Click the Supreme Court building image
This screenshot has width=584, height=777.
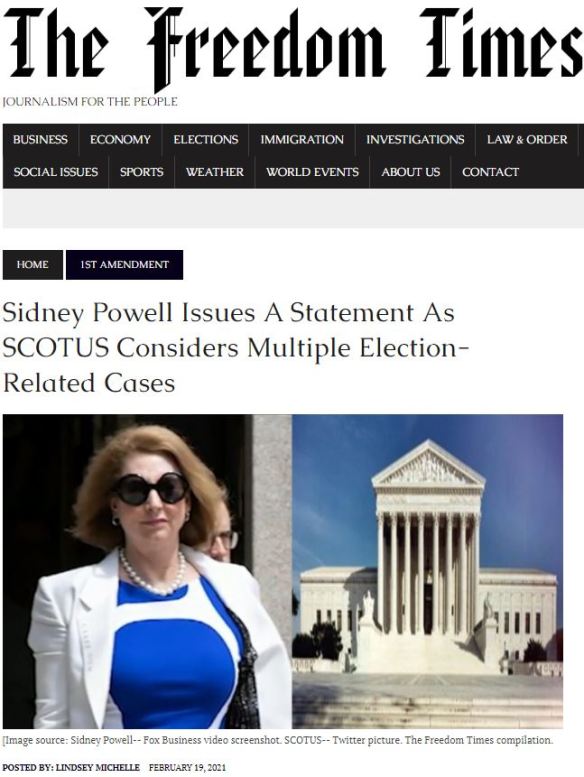click(x=427, y=571)
